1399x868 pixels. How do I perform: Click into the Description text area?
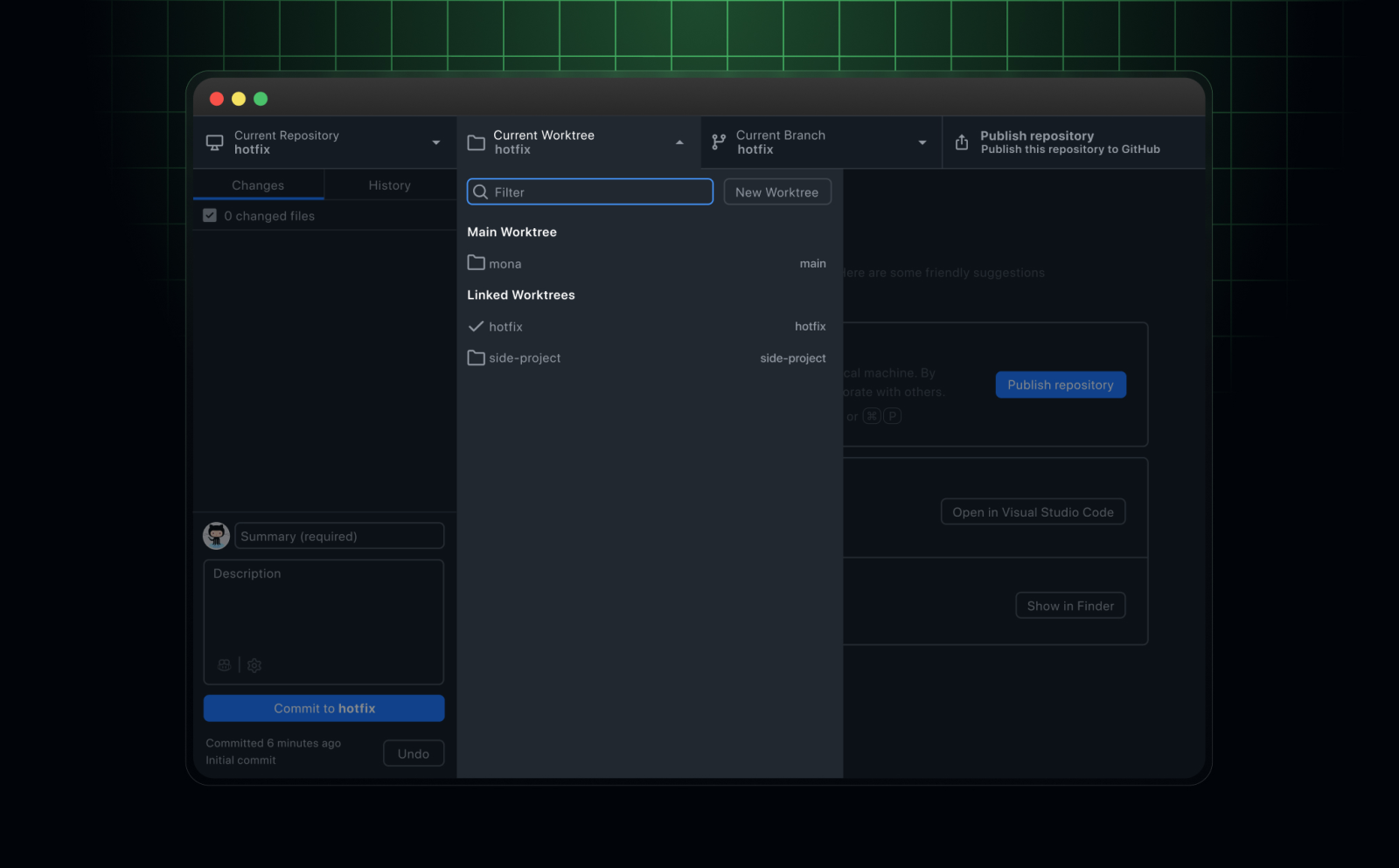click(324, 621)
